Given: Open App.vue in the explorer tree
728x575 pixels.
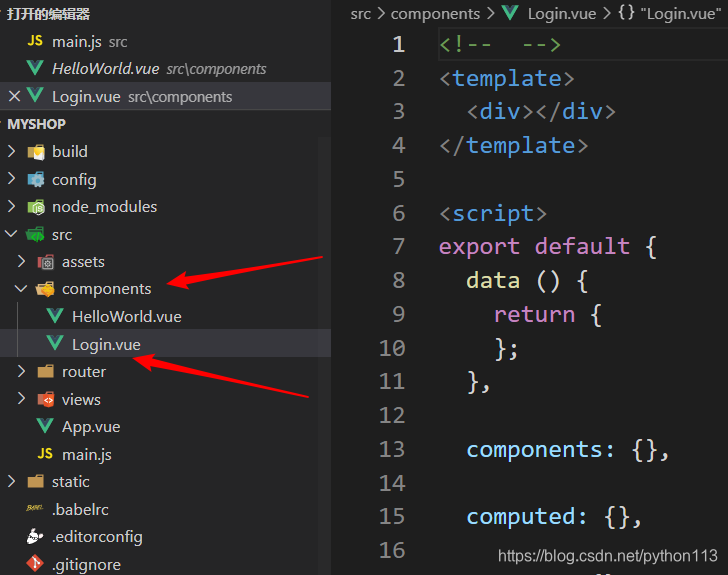Looking at the screenshot, I should pos(165,426).
